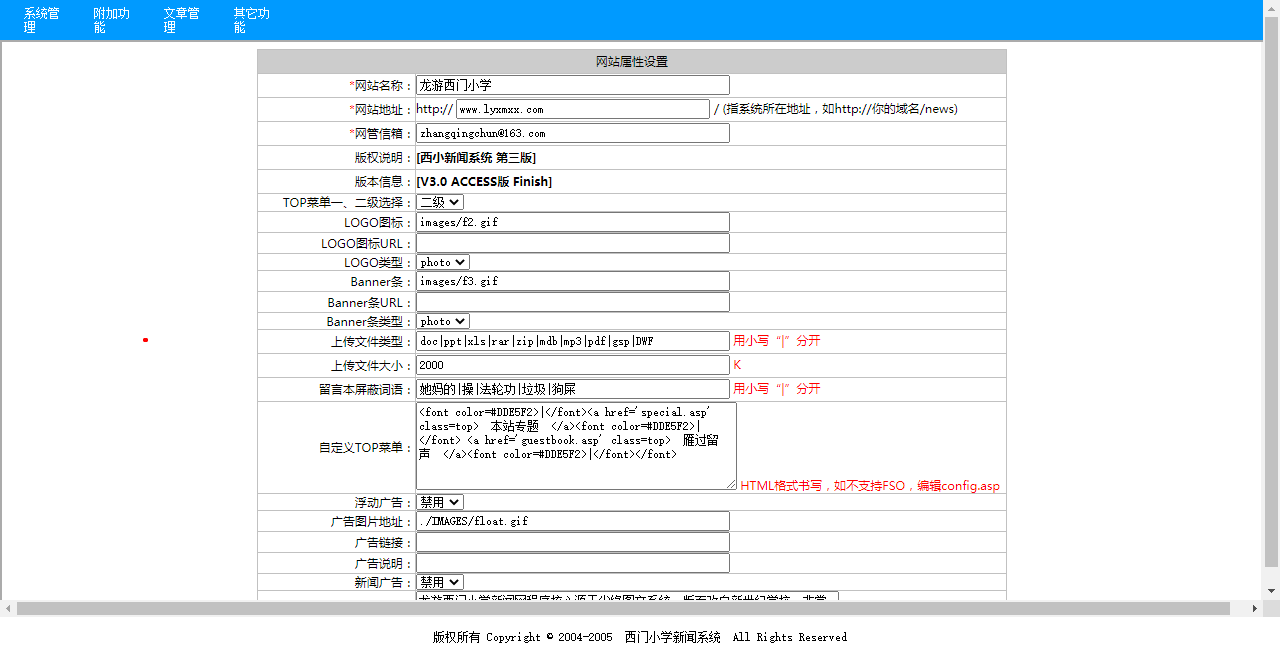The width and height of the screenshot is (1280, 657).
Task: Click the partially visible text field below 新闻广告
Action: (x=627, y=596)
